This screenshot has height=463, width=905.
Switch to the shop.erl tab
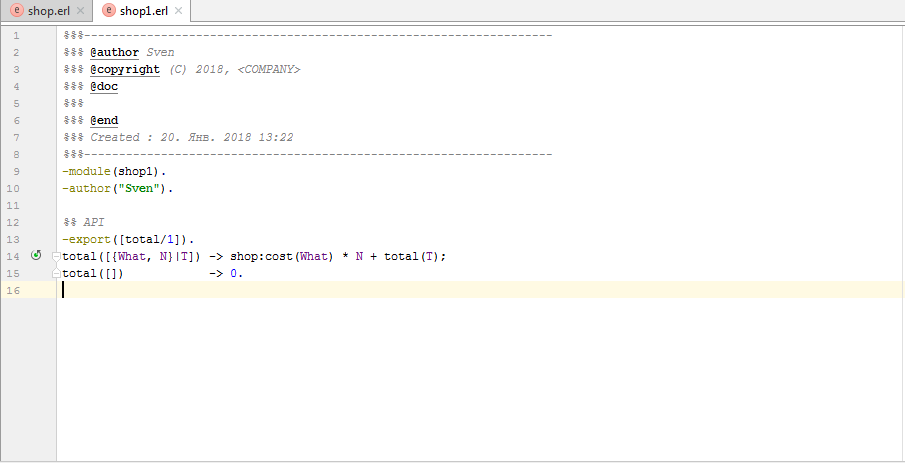point(48,11)
